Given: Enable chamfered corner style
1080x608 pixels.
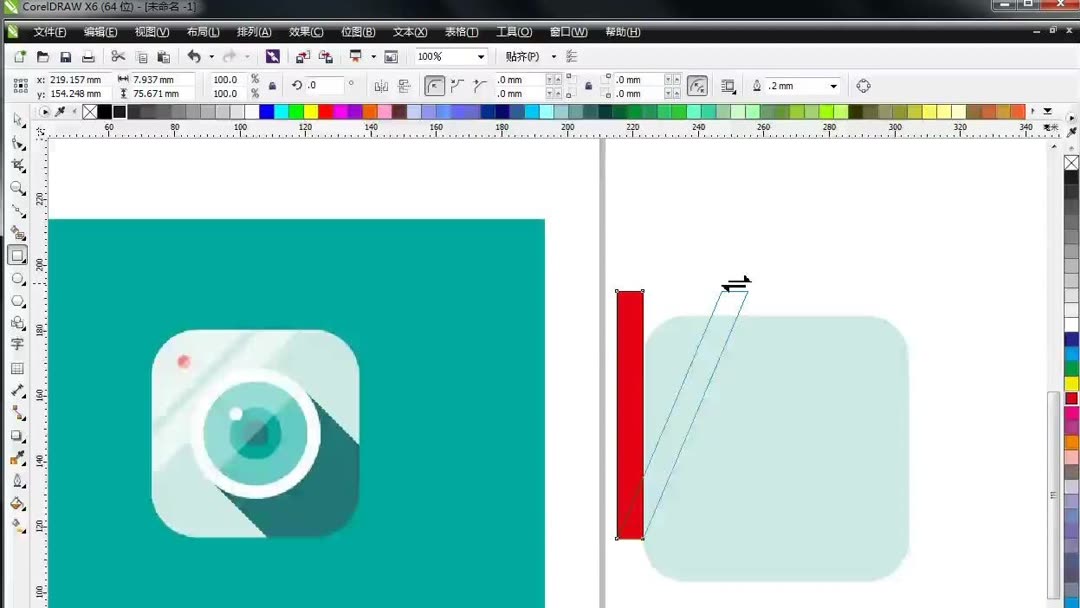Looking at the screenshot, I should (x=479, y=86).
